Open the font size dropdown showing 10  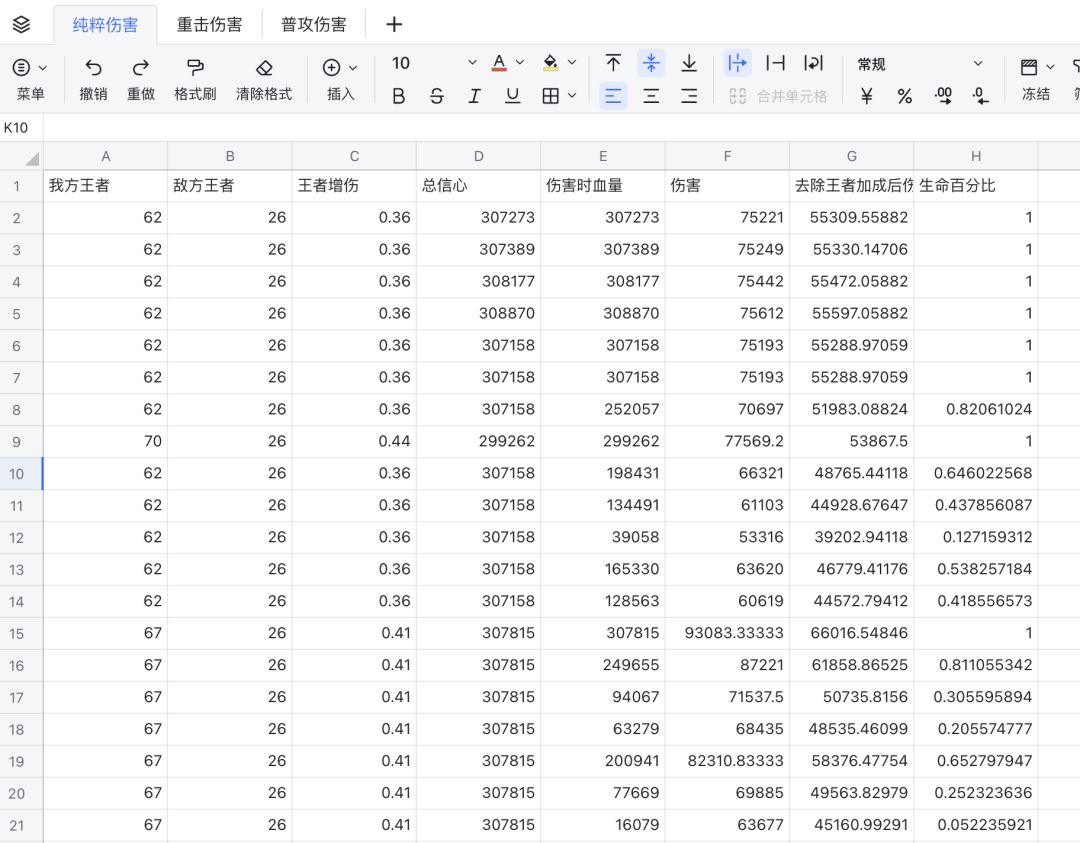434,64
